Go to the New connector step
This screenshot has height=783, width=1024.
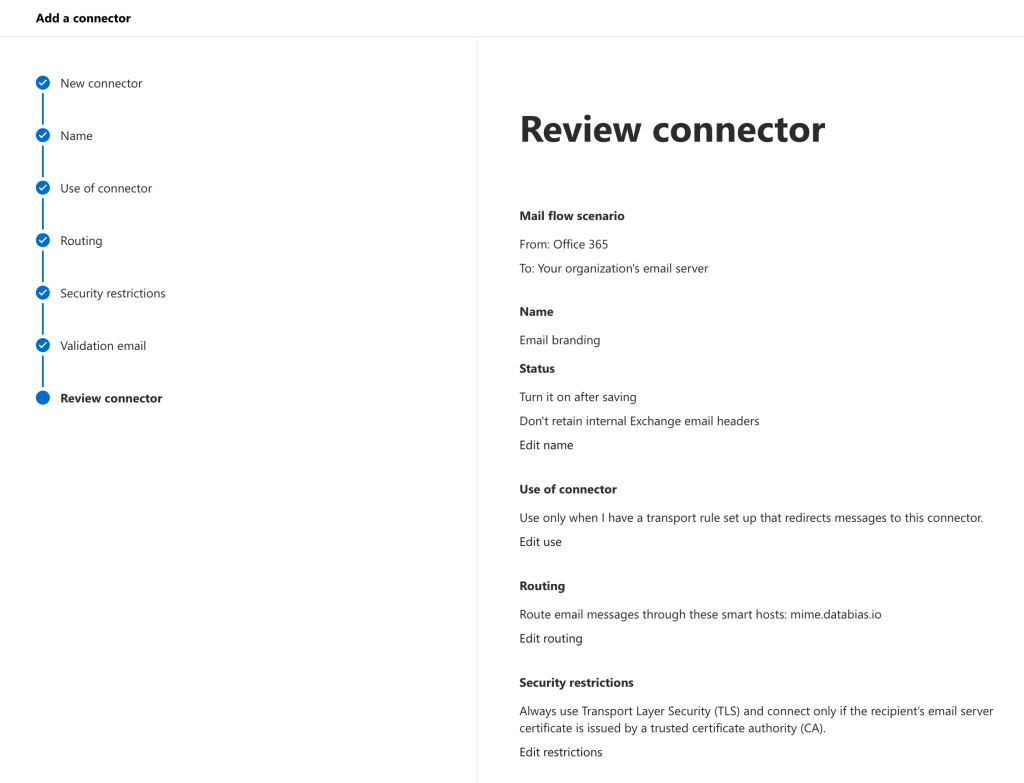[101, 84]
